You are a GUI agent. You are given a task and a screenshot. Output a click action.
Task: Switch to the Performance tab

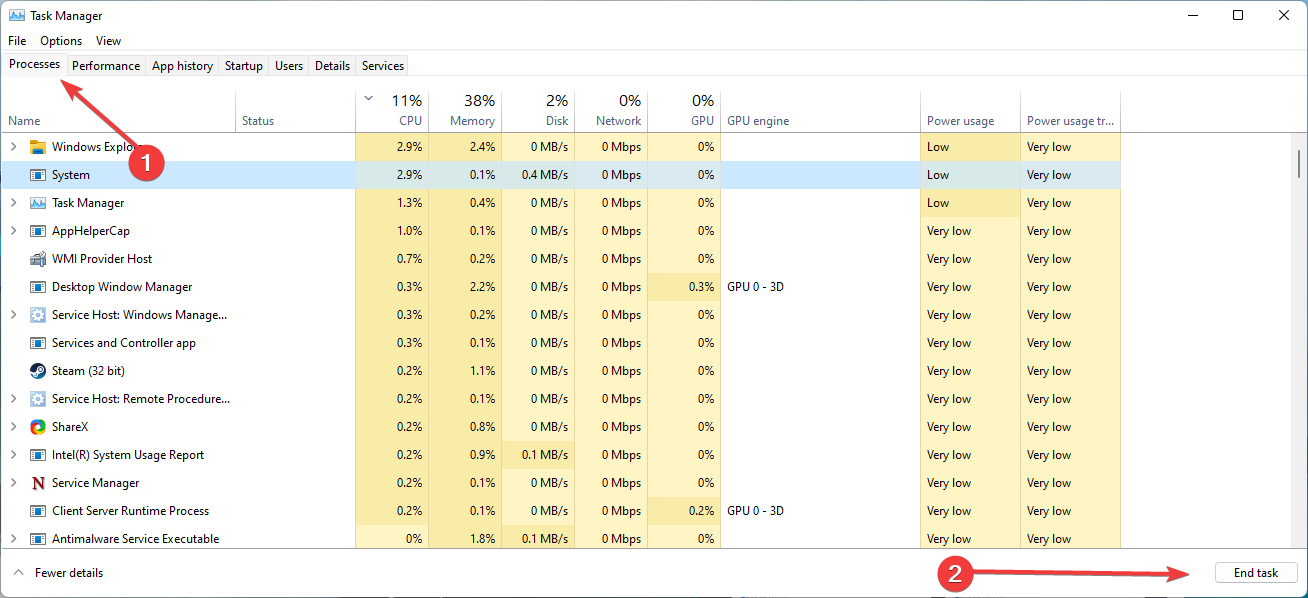pyautogui.click(x=106, y=66)
